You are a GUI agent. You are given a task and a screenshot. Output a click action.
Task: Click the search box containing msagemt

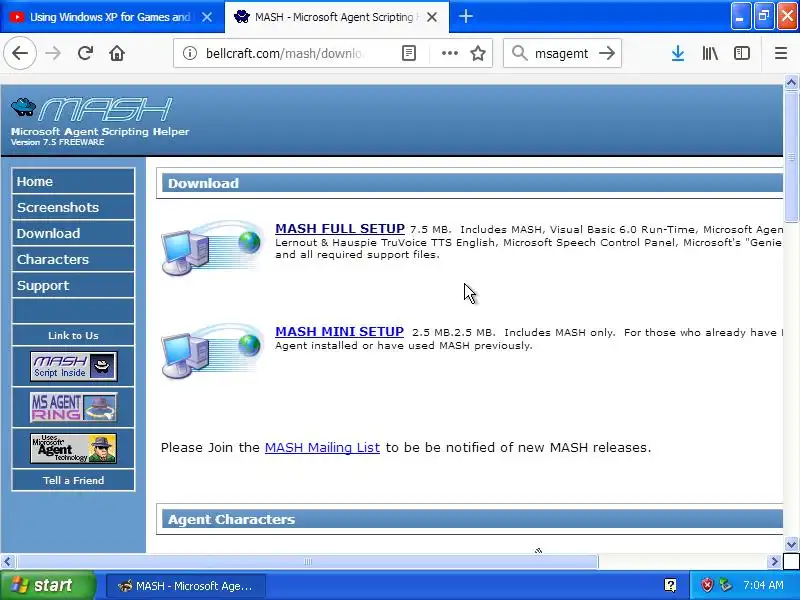point(561,53)
